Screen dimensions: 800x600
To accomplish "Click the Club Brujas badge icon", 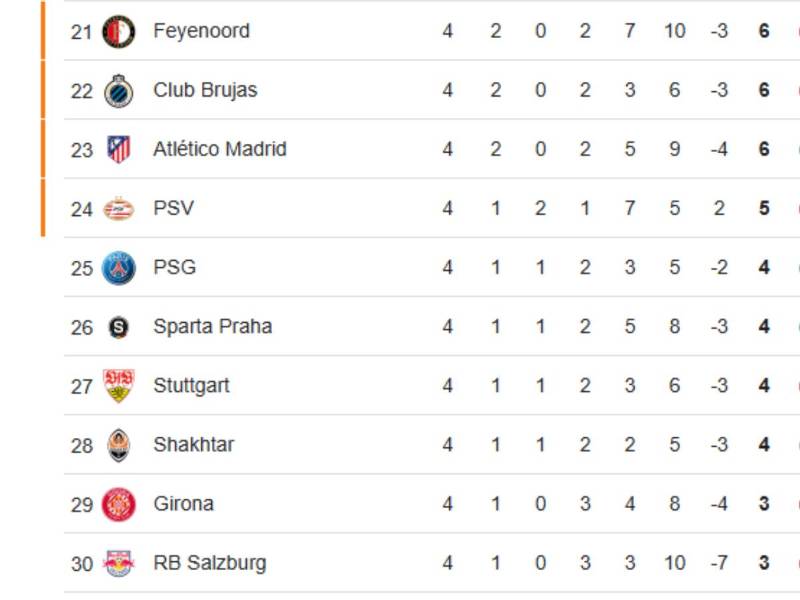I will pos(117,89).
